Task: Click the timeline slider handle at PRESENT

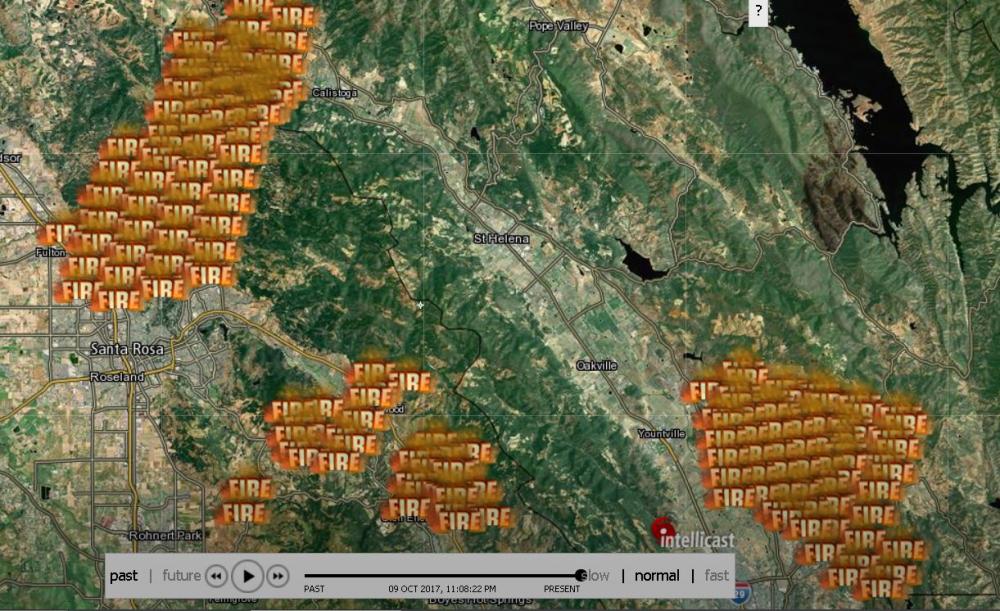Action: (581, 575)
